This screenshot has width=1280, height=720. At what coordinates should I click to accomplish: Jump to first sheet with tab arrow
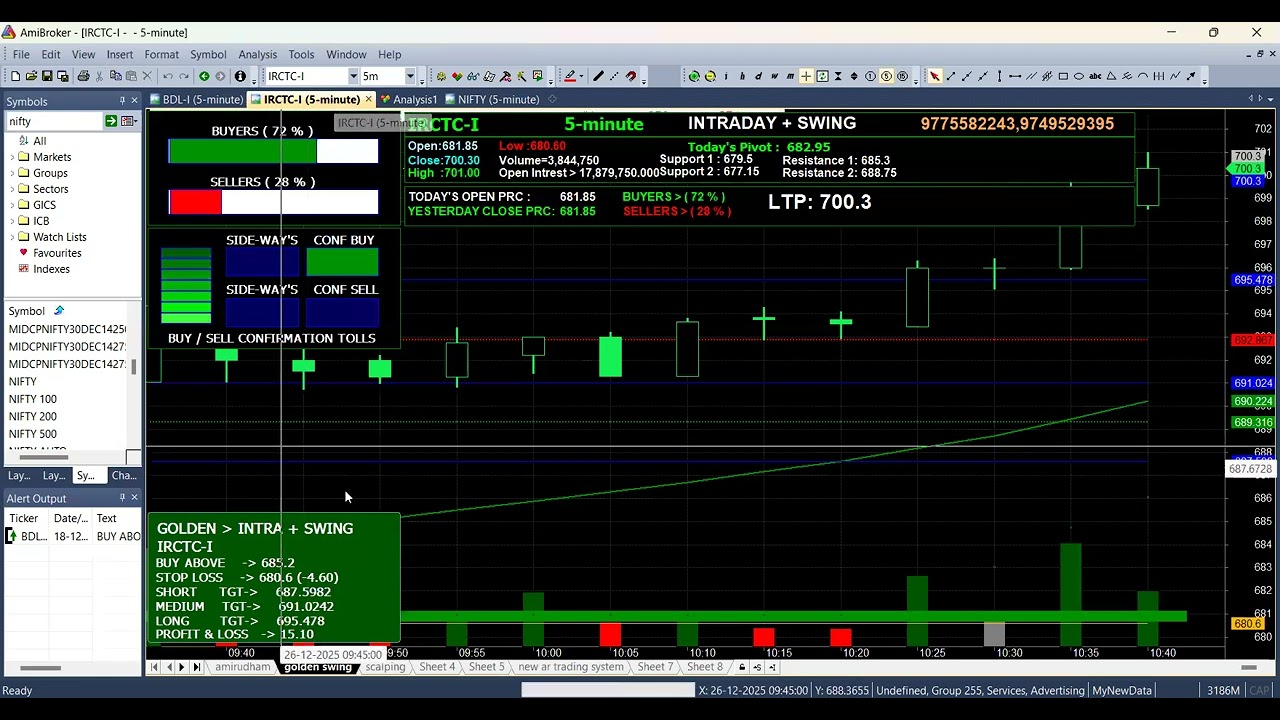(154, 667)
